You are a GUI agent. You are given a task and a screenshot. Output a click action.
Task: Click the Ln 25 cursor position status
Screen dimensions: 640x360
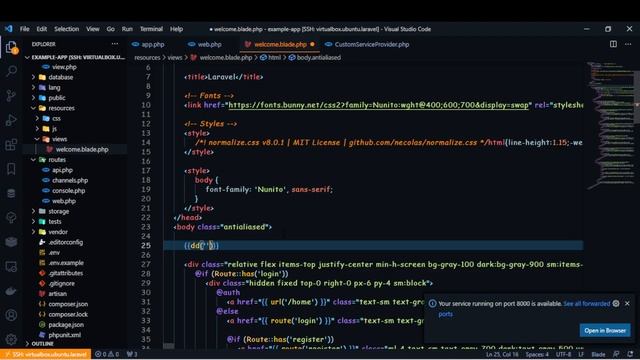pyautogui.click(x=502, y=354)
